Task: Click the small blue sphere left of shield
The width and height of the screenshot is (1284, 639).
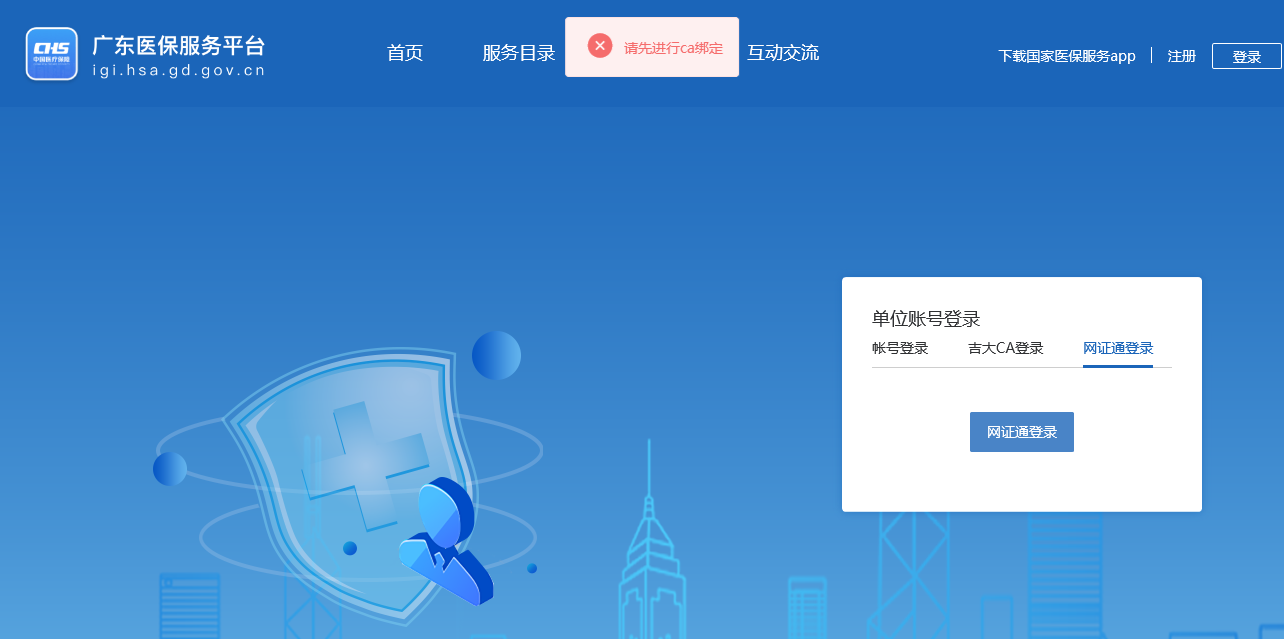Action: point(170,468)
